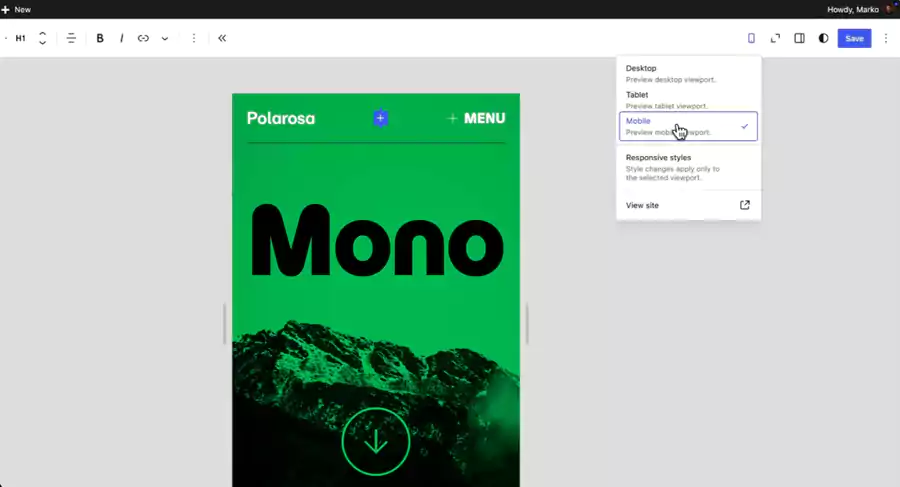Choose Desktop viewport preview

click(x=688, y=73)
